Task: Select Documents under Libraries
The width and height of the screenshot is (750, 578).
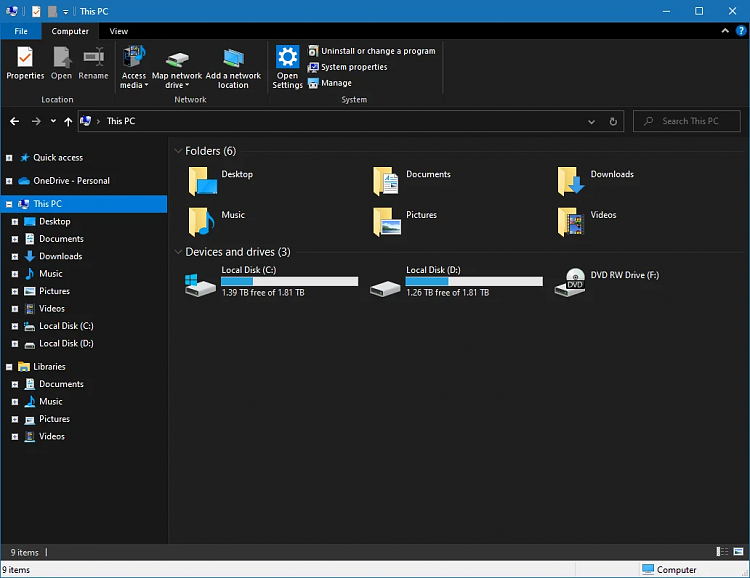Action: pos(61,384)
